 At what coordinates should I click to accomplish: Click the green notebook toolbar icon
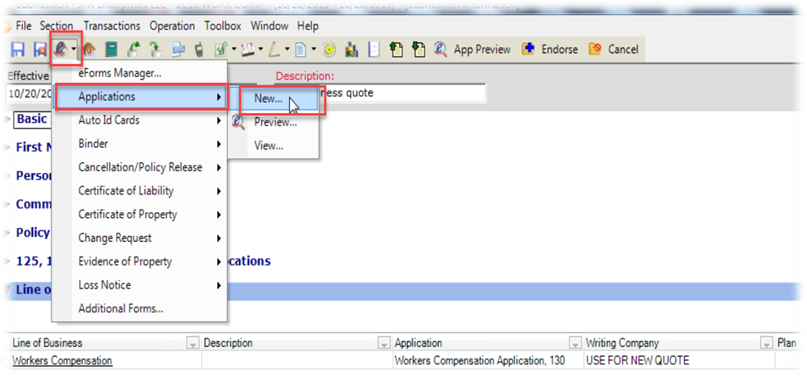coord(111,49)
